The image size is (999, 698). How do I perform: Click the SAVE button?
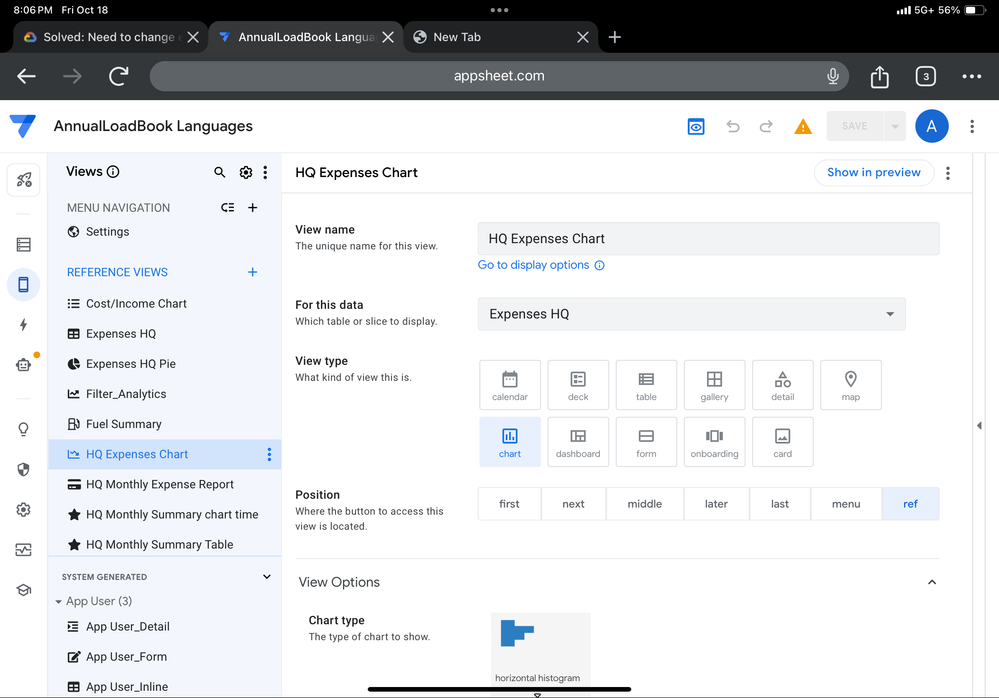tap(854, 126)
